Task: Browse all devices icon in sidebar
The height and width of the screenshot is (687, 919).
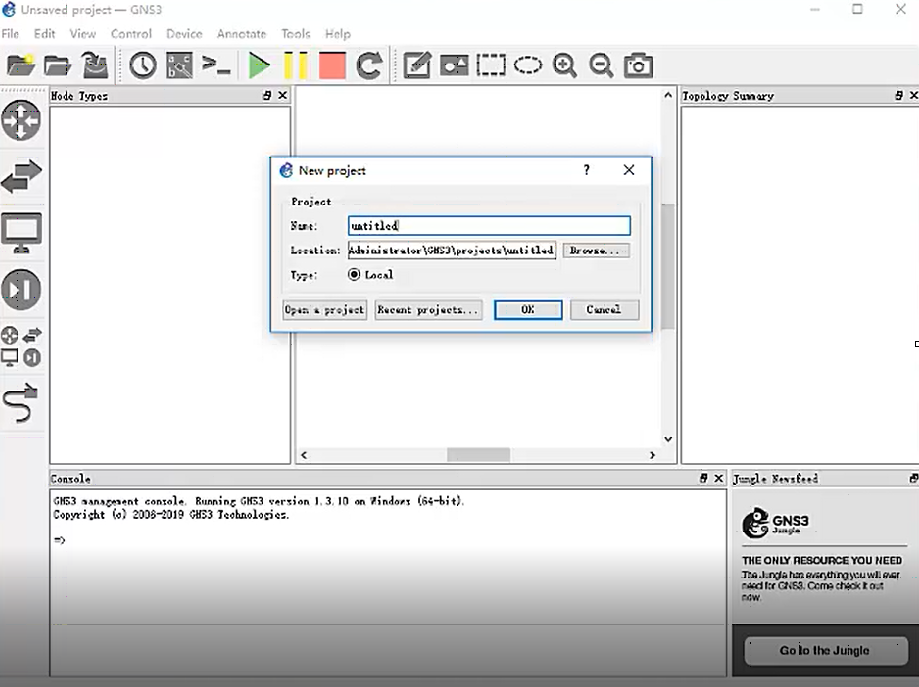Action: (x=21, y=346)
